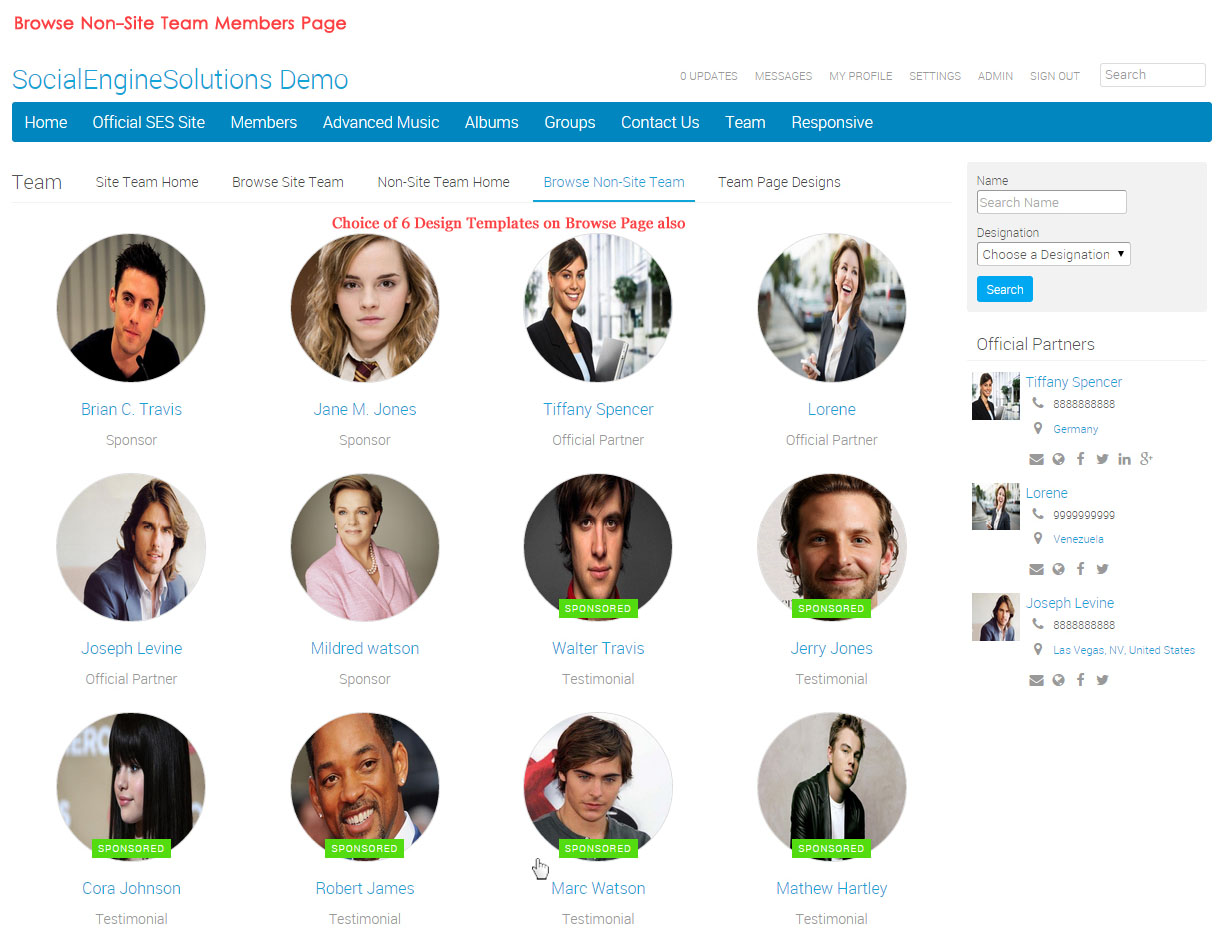Click Lorene's Facebook icon in sidebar
Screen dimensions: 1224x951
(1080, 570)
